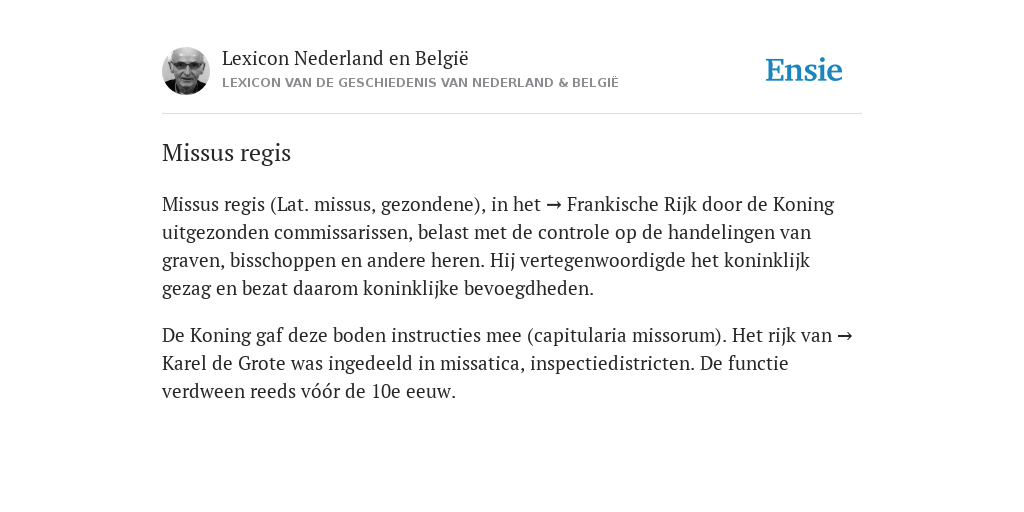Click the Lexicon van de Geschiedenis subtitle
The width and height of the screenshot is (1024, 512).
coord(420,83)
